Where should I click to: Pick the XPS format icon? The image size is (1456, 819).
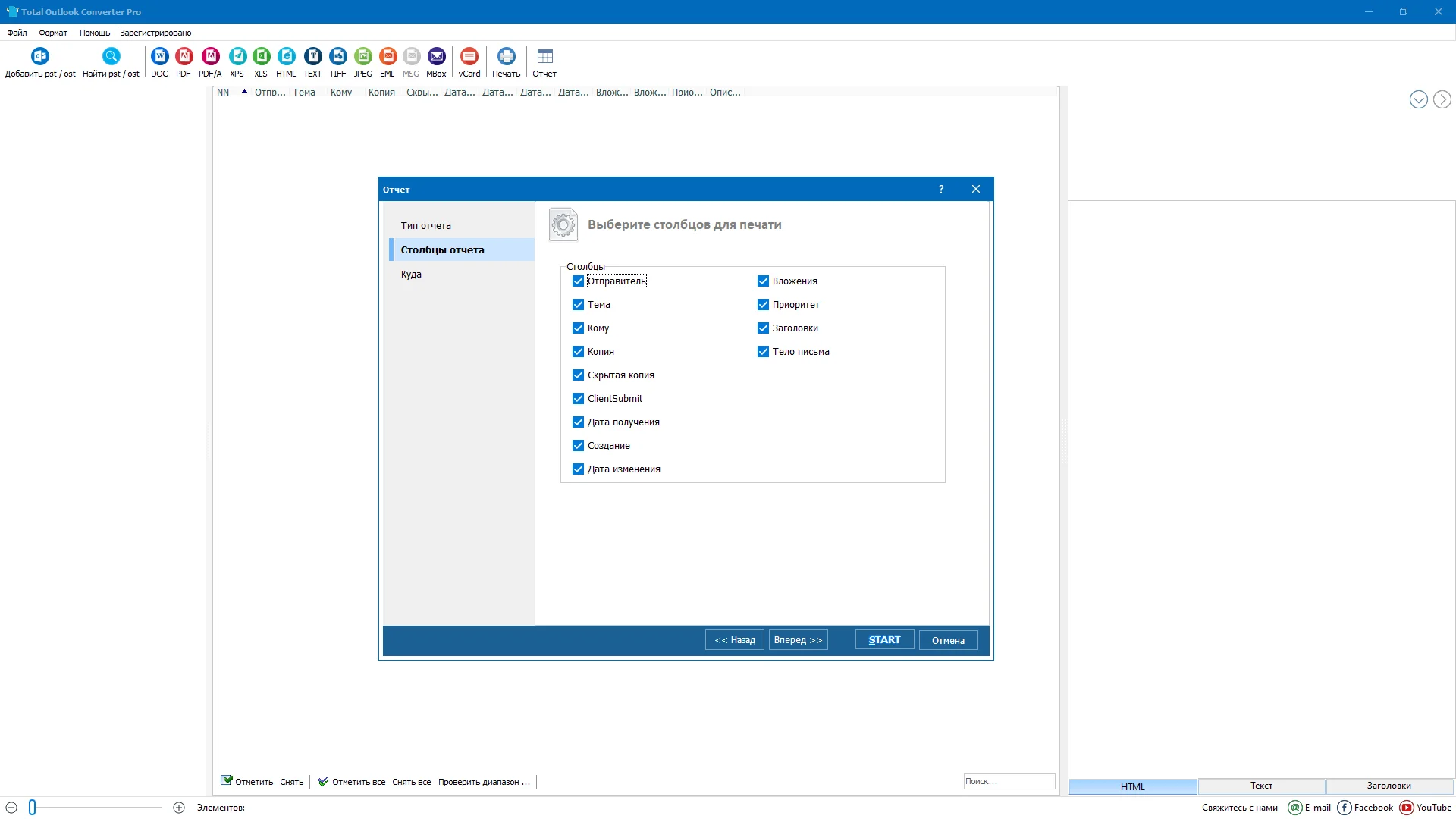pyautogui.click(x=237, y=56)
